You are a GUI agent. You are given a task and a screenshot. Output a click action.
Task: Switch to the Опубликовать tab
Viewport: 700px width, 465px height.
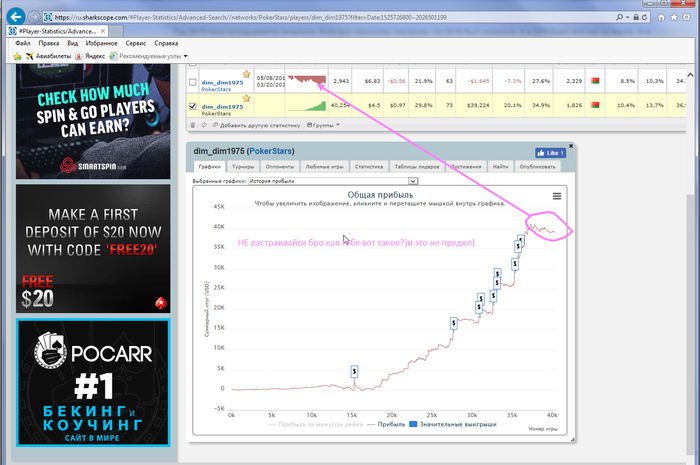pyautogui.click(x=538, y=166)
